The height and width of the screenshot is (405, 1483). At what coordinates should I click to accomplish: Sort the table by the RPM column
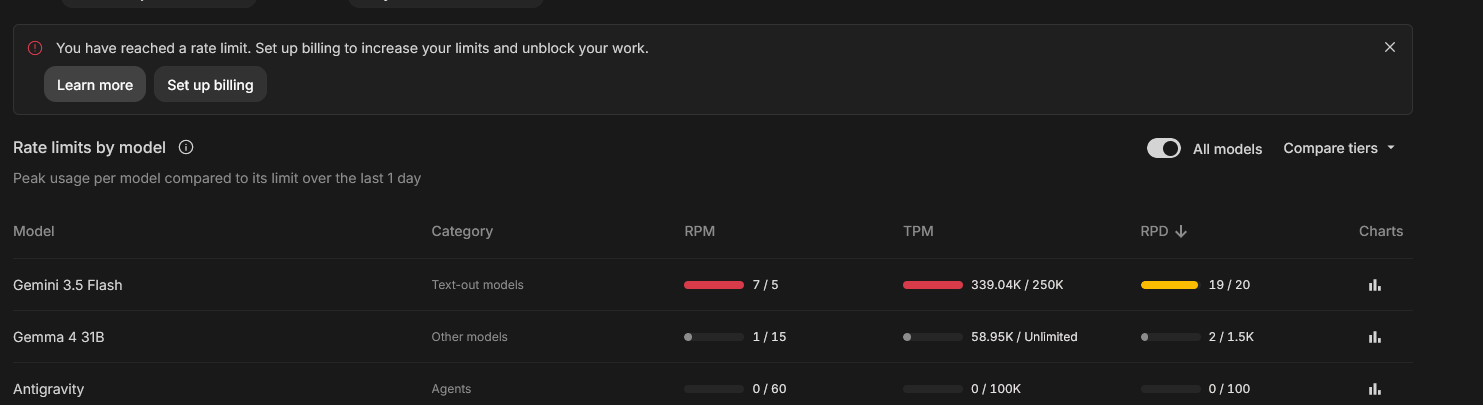click(700, 231)
